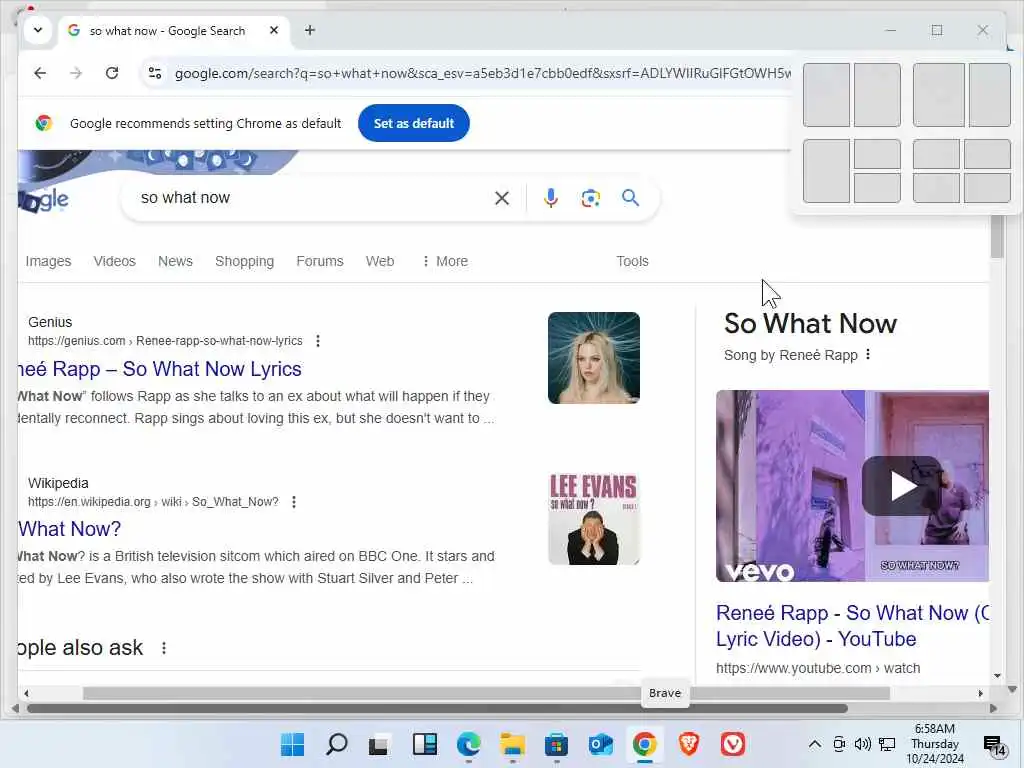Open Windows taskbar search
The width and height of the screenshot is (1024, 768).
(336, 744)
